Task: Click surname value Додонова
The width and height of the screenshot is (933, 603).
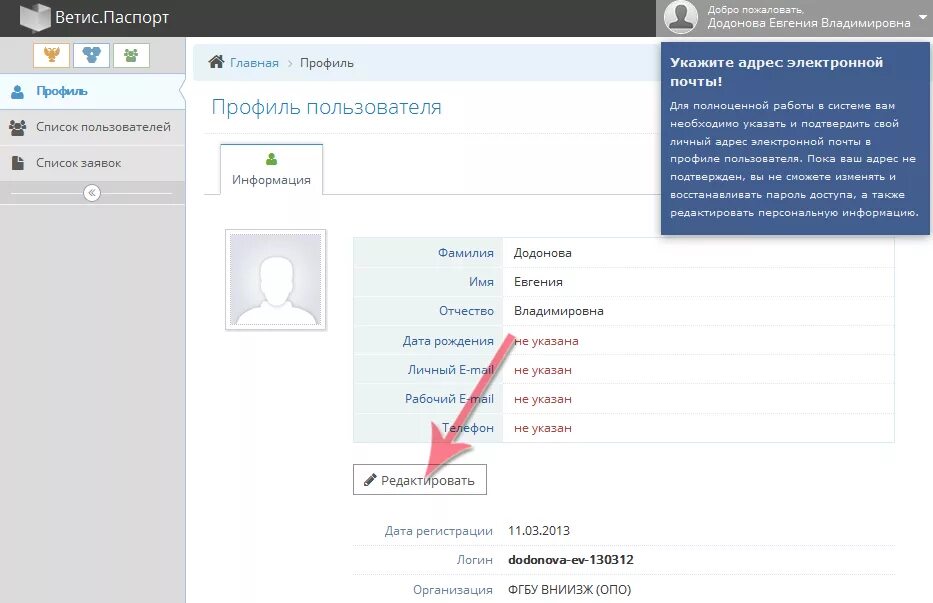Action: (543, 253)
